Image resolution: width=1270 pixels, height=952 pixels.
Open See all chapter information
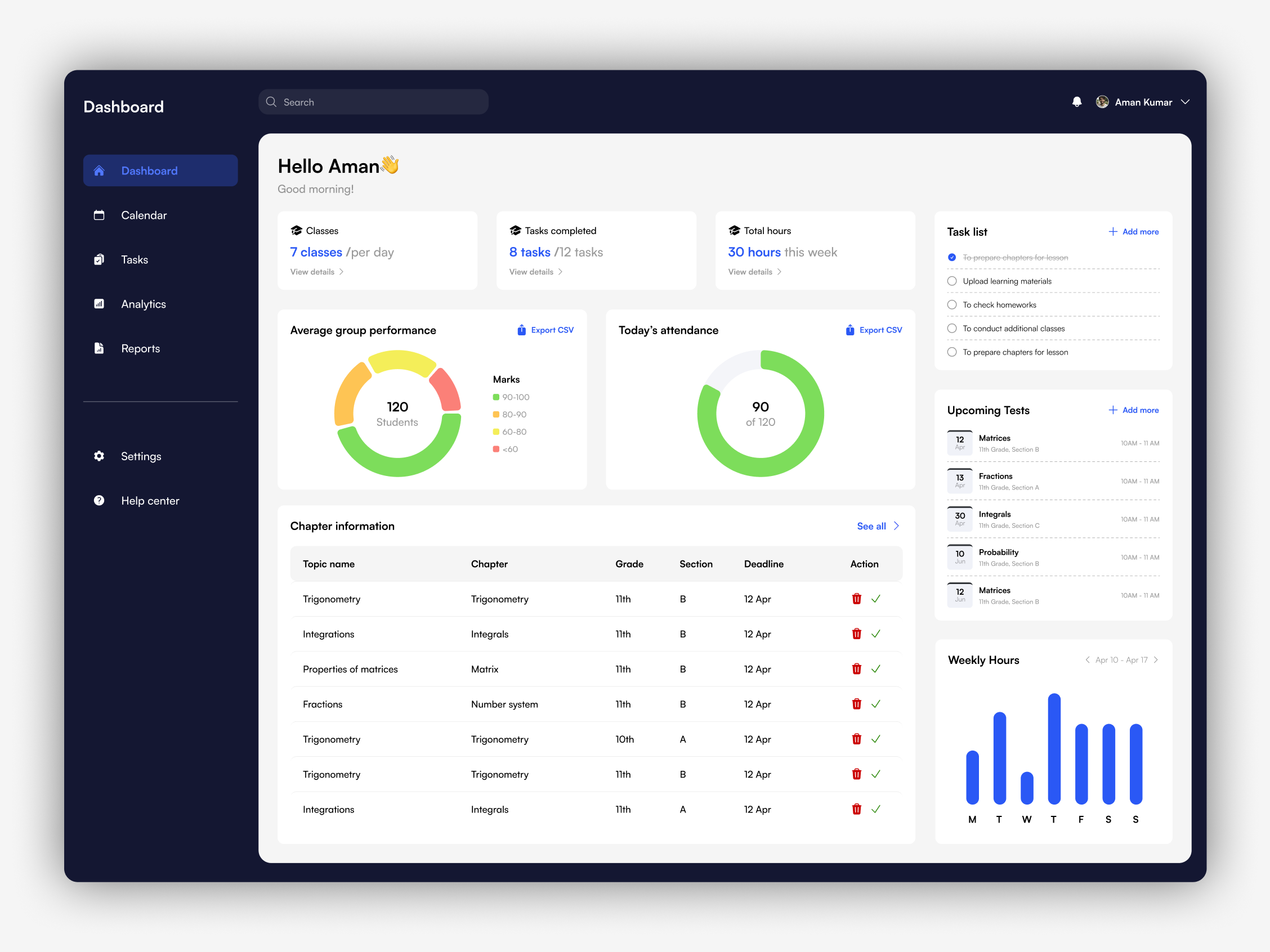[871, 526]
